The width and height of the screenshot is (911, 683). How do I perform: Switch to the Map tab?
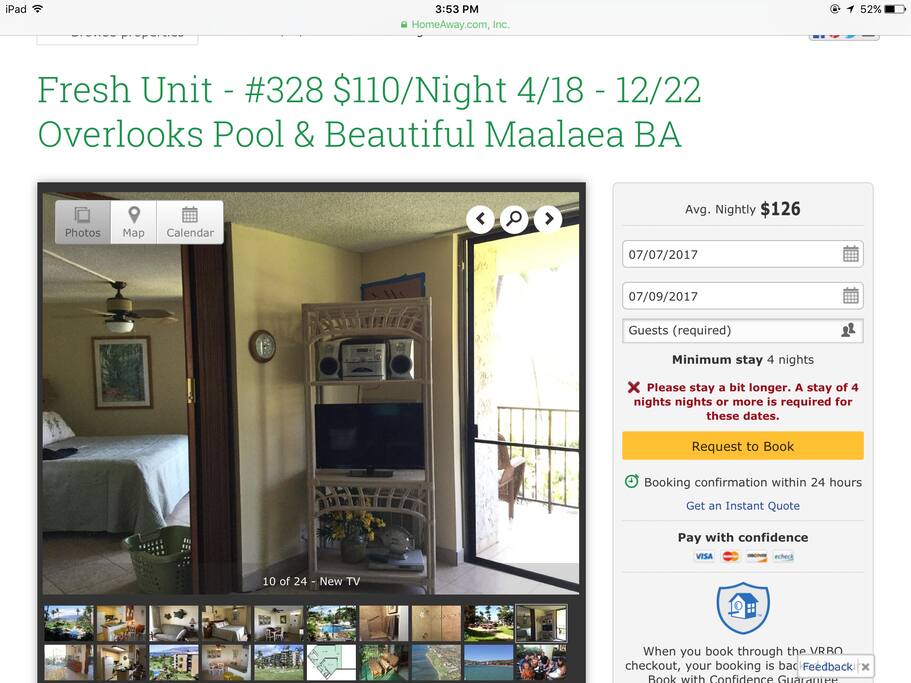click(x=134, y=222)
